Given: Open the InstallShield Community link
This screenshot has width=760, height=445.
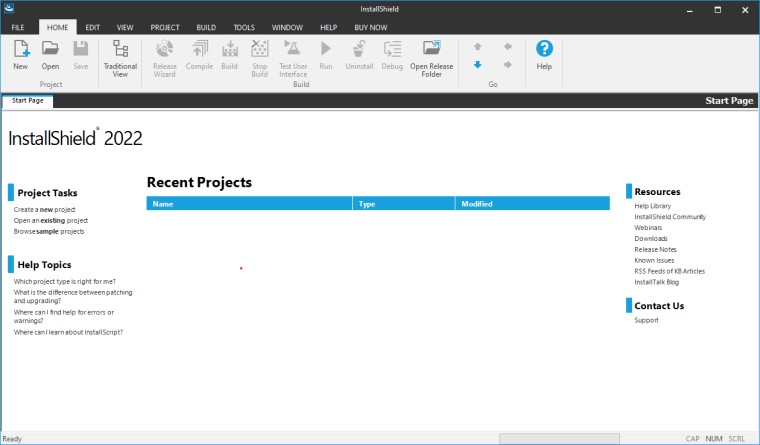Looking at the screenshot, I should pos(670,217).
